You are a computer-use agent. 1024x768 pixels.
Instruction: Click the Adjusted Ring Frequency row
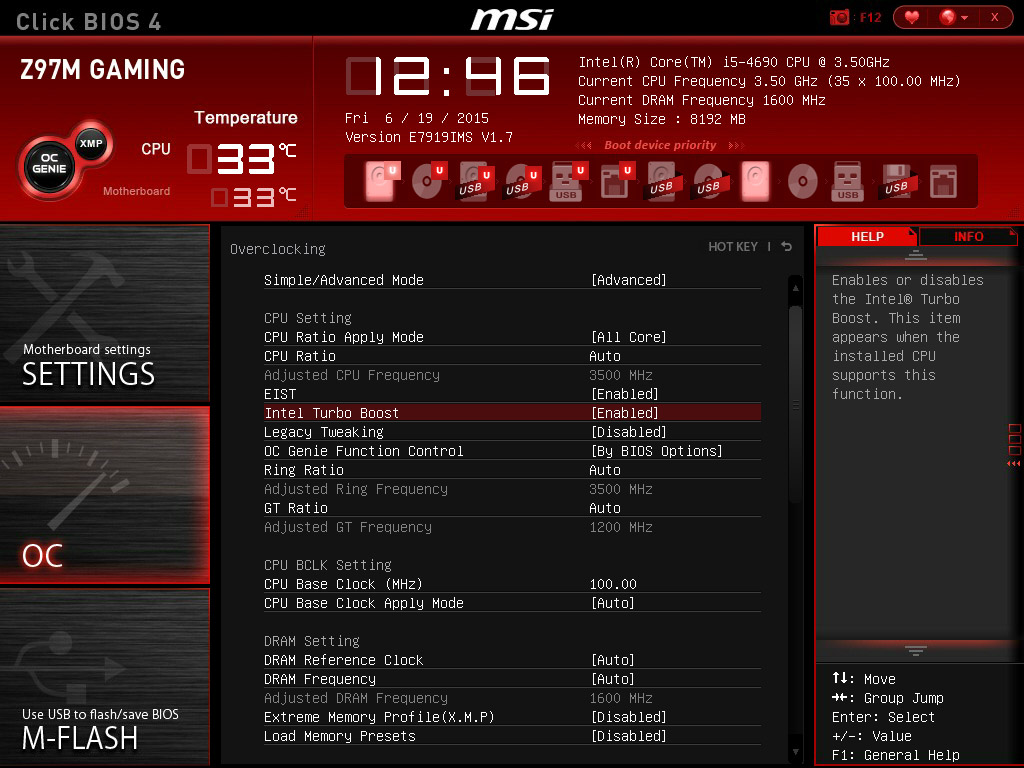[x=512, y=489]
